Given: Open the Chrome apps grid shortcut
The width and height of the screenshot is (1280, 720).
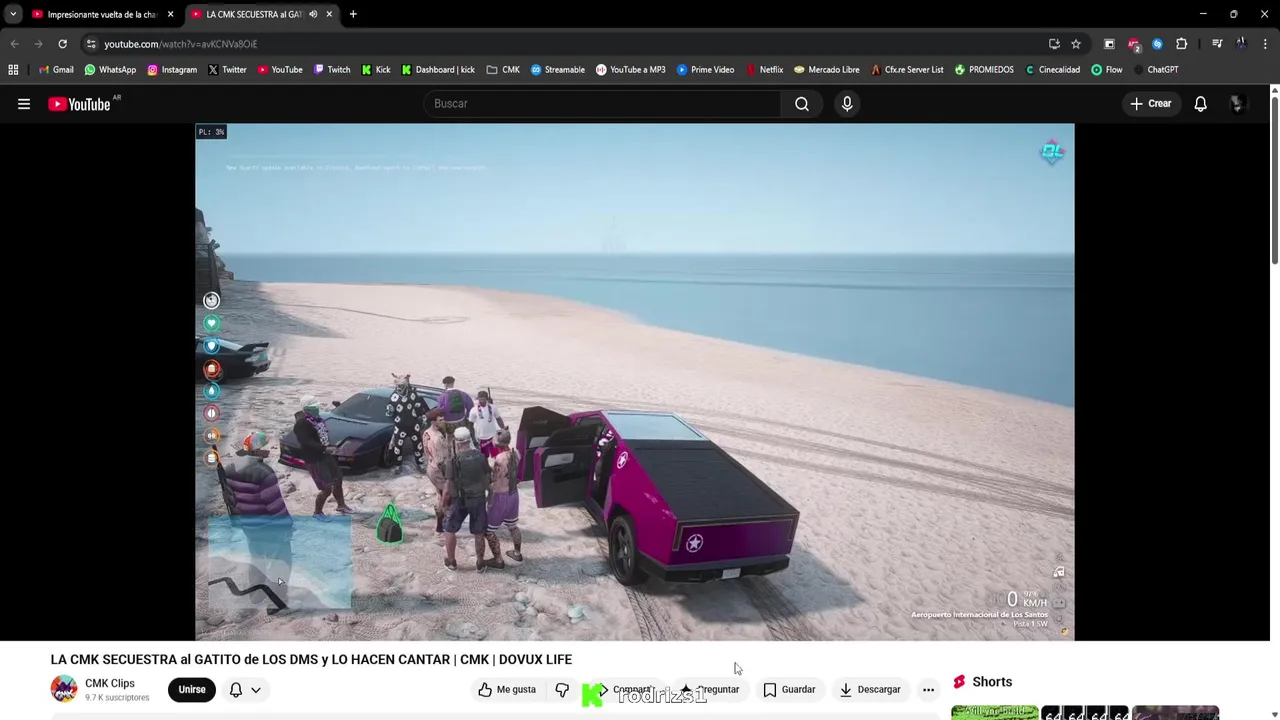Looking at the screenshot, I should pyautogui.click(x=13, y=70).
